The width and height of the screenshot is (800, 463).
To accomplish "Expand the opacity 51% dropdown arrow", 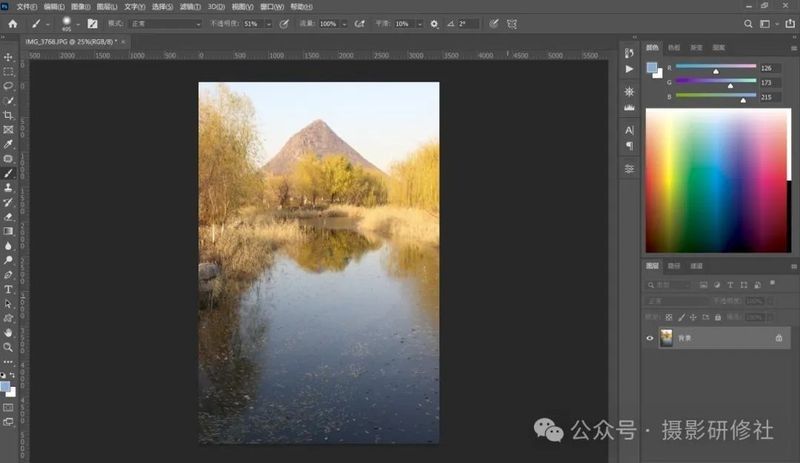I will [x=268, y=24].
